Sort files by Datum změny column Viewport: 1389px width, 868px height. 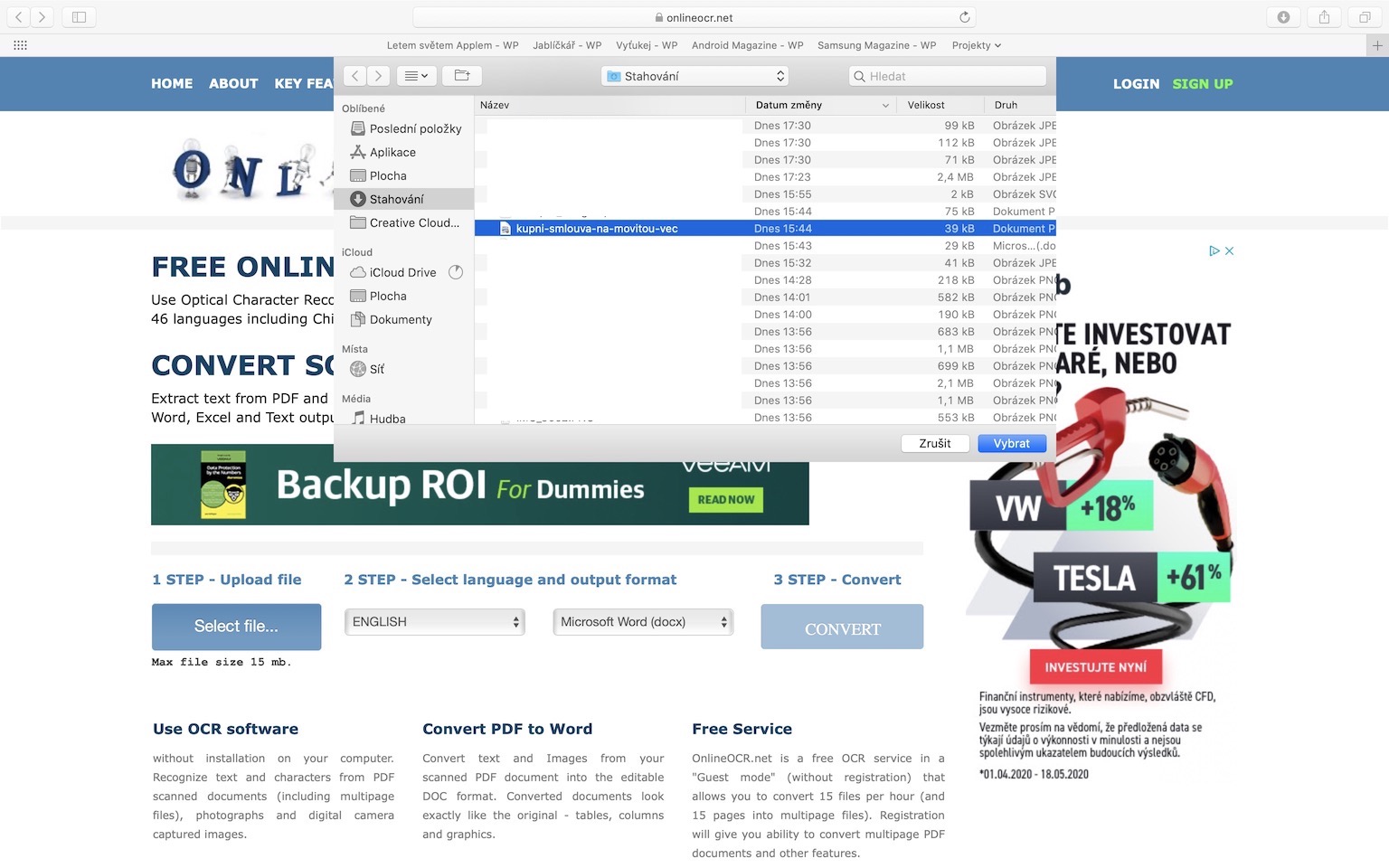pyautogui.click(x=822, y=105)
